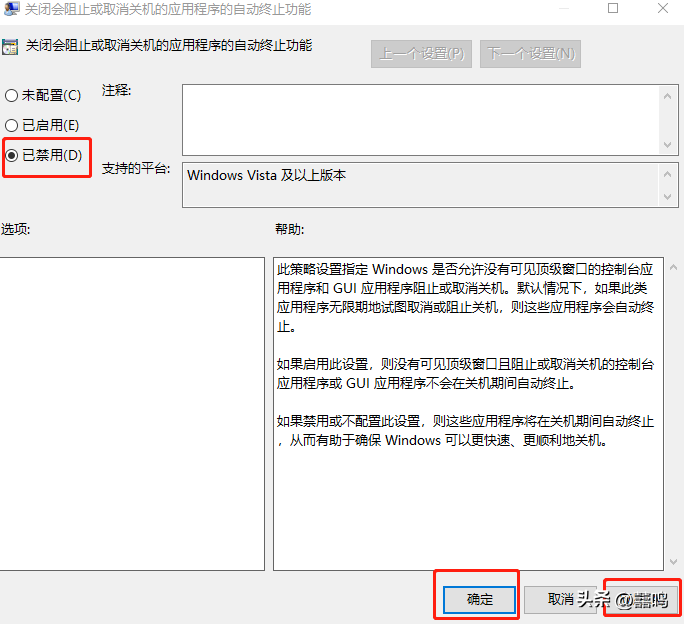Viewport: 684px width, 624px height.
Task: Set the policy to 已禁用(D)
Action: [11, 156]
